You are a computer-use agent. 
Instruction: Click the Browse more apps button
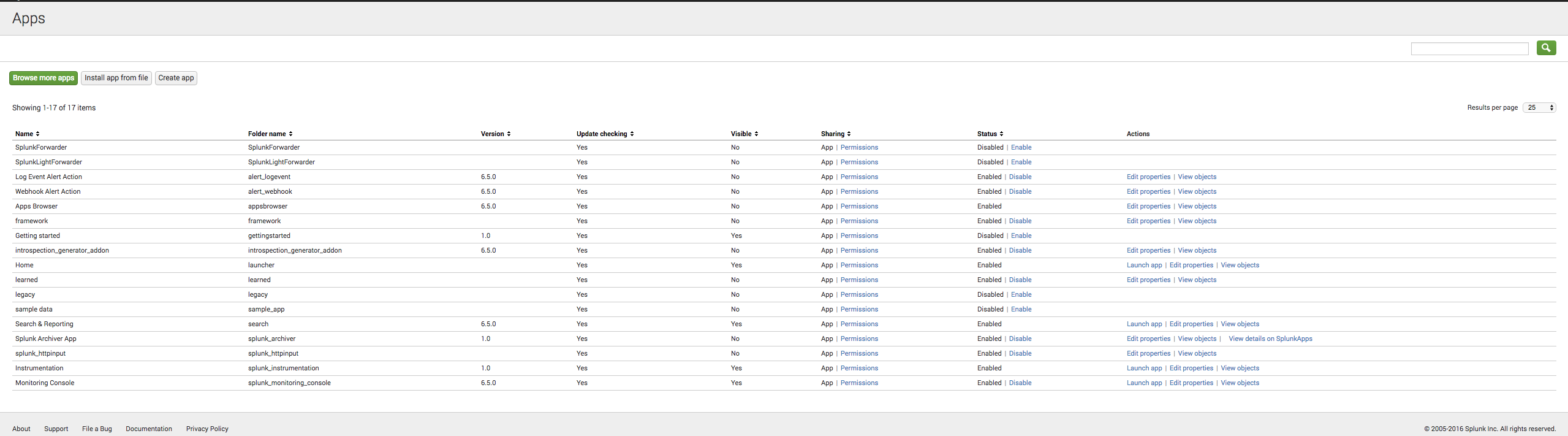pyautogui.click(x=44, y=78)
